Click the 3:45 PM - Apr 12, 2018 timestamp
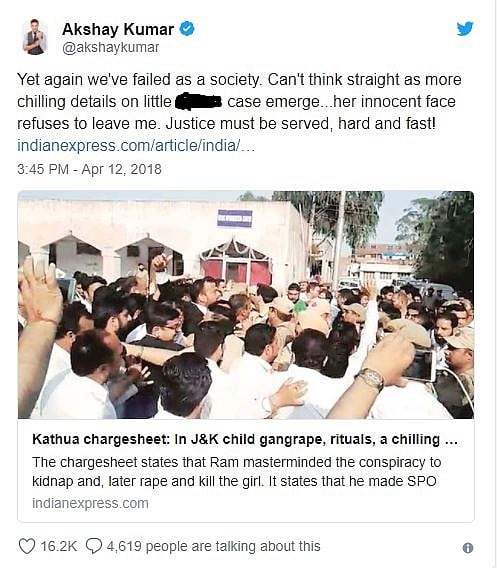This screenshot has height=568, width=497. point(89,169)
